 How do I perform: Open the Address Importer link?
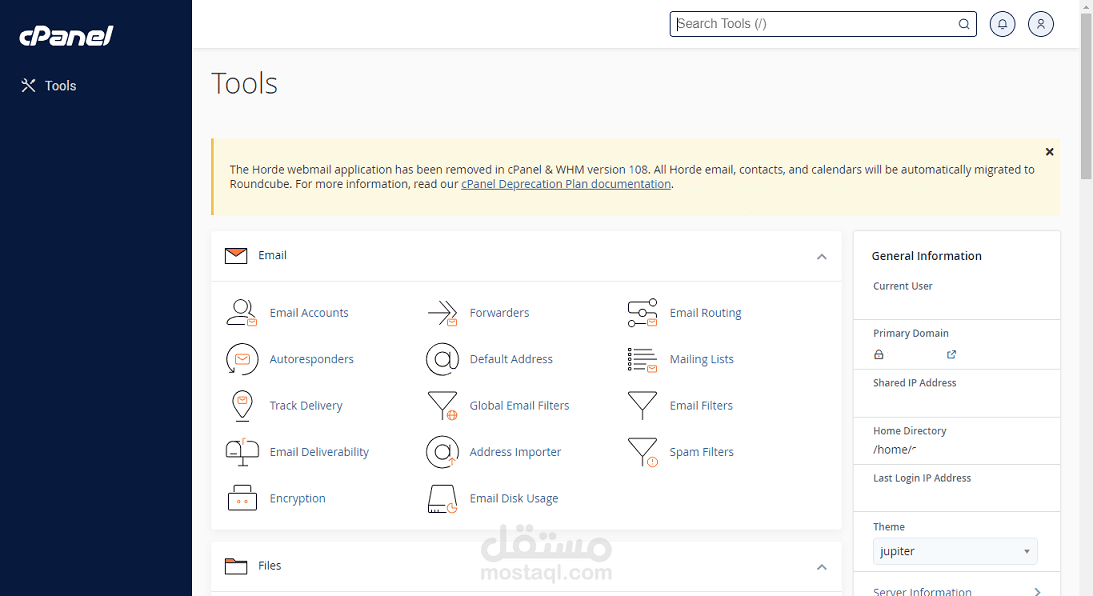click(x=515, y=452)
